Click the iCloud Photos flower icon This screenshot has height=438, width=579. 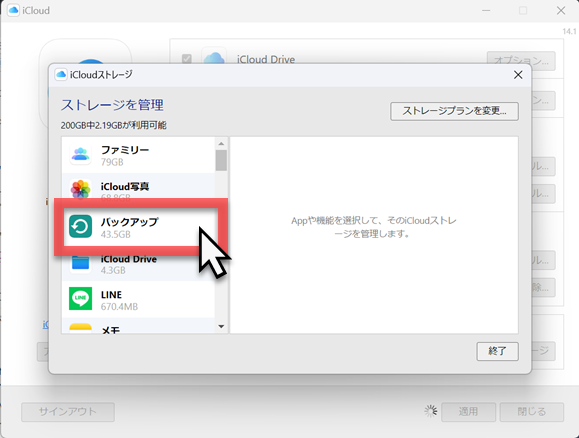80,189
